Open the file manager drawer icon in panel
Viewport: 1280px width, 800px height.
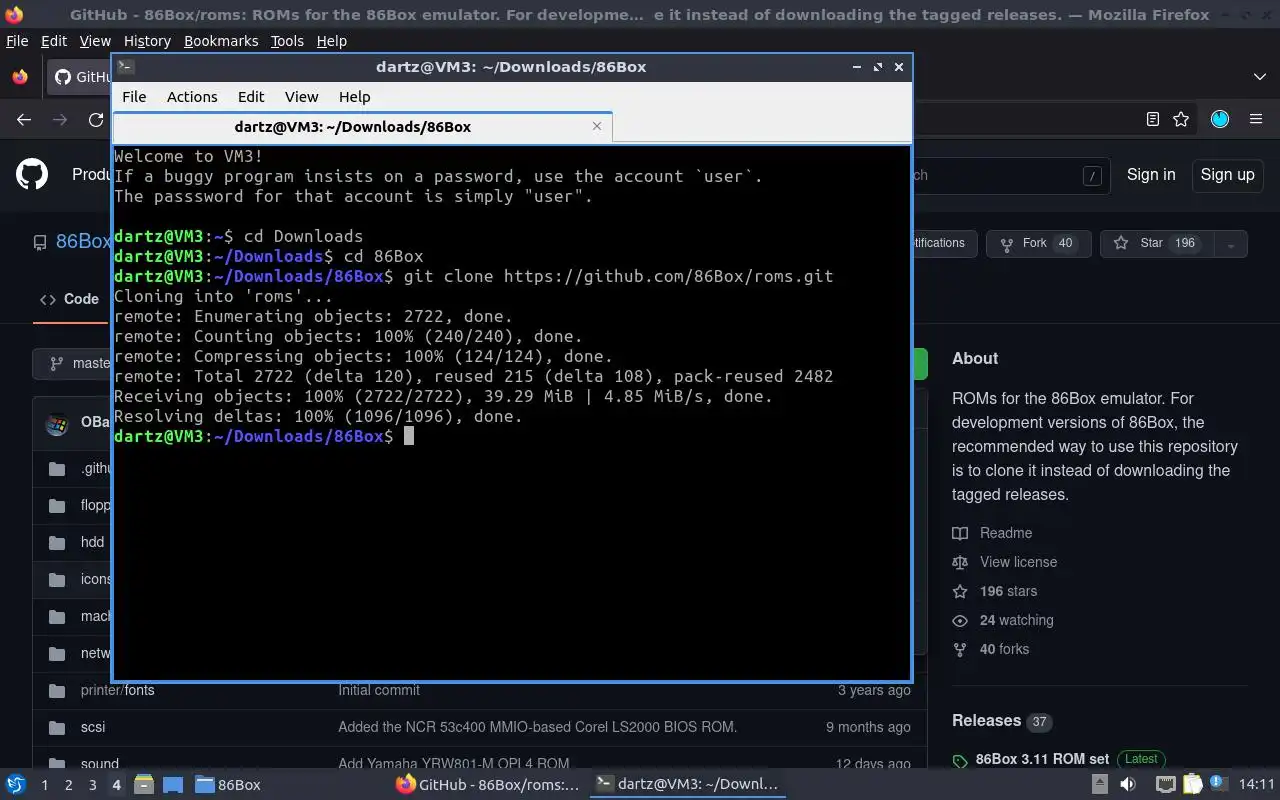143,785
